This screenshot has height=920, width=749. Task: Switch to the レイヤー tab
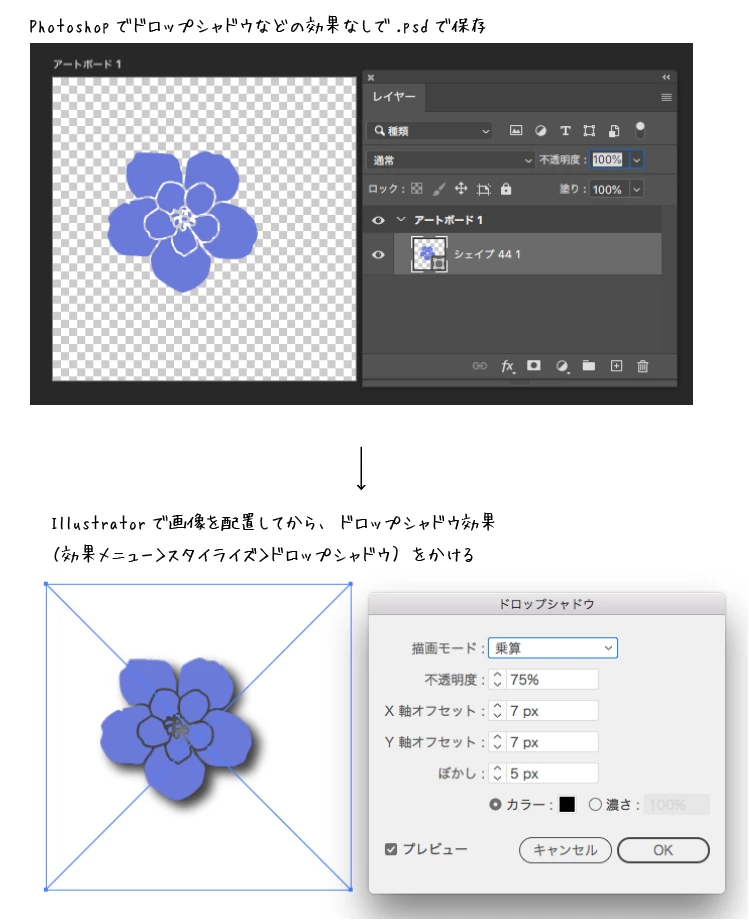(394, 97)
